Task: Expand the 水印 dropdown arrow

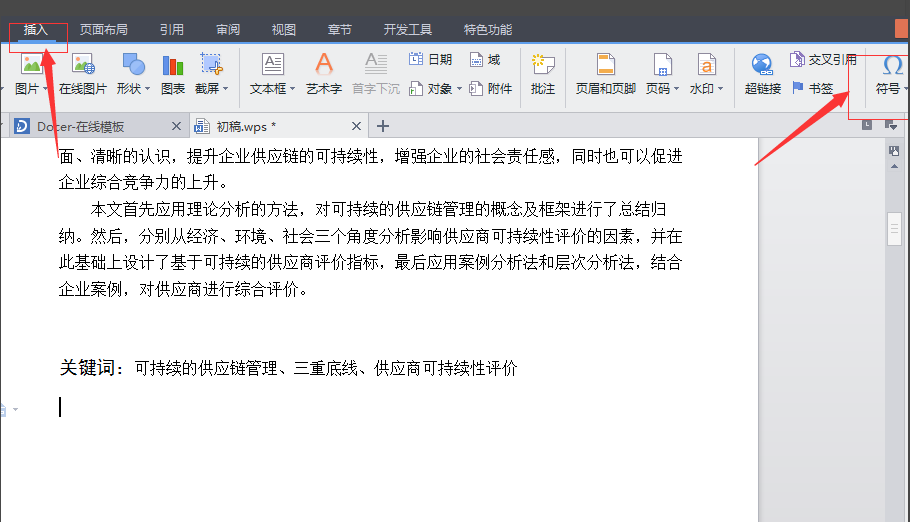Action: click(x=720, y=89)
